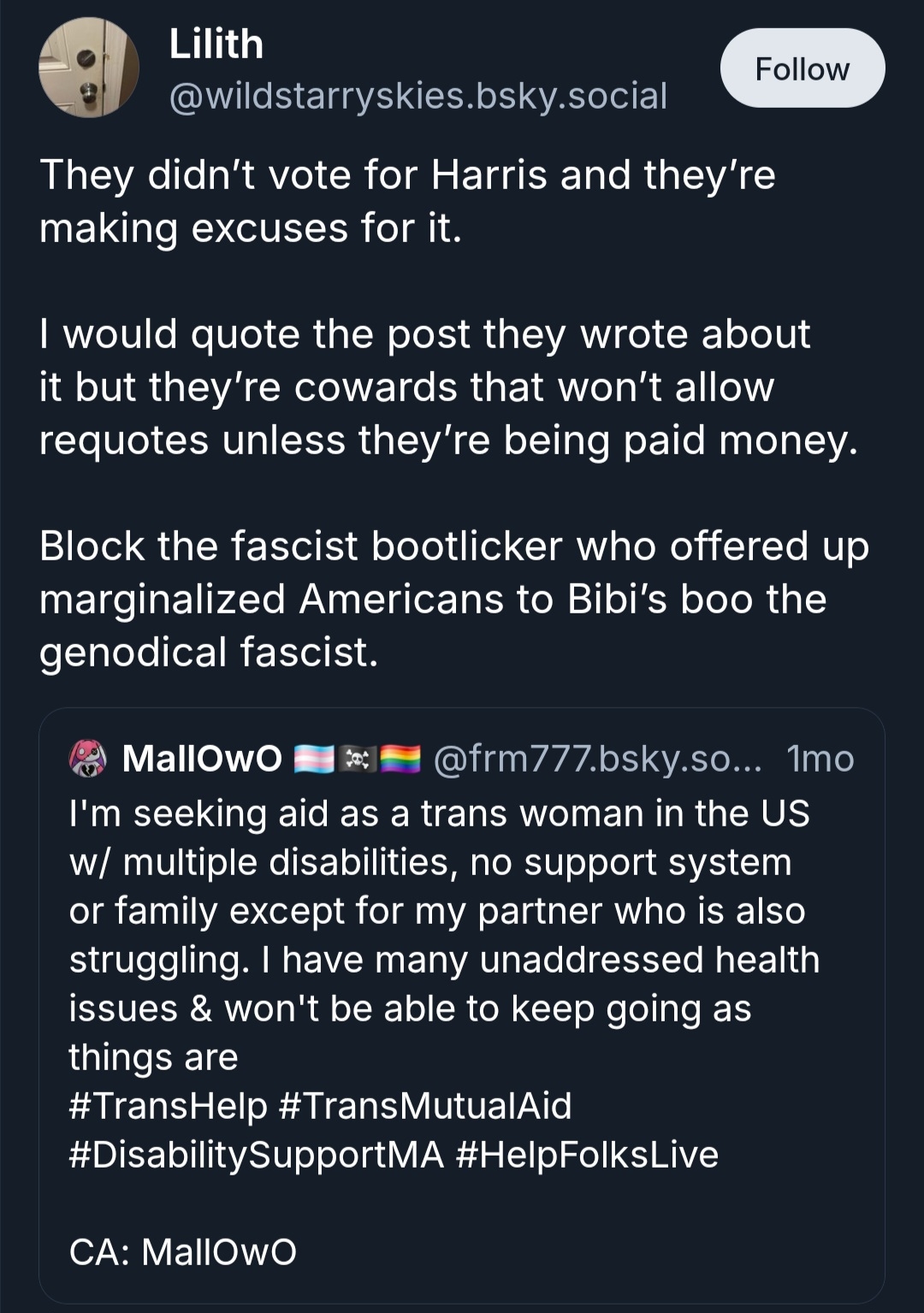The width and height of the screenshot is (924, 1313).
Task: Open the #TransHelp hashtag
Action: pyautogui.click(x=168, y=1105)
